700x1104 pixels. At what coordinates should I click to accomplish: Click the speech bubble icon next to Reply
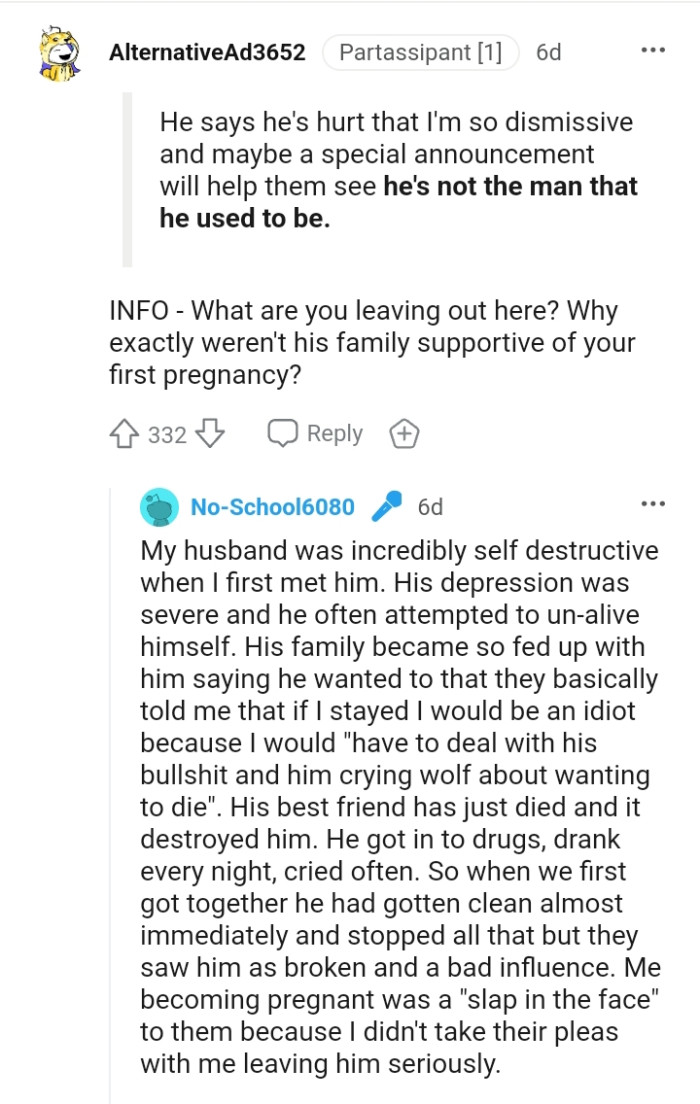click(284, 433)
